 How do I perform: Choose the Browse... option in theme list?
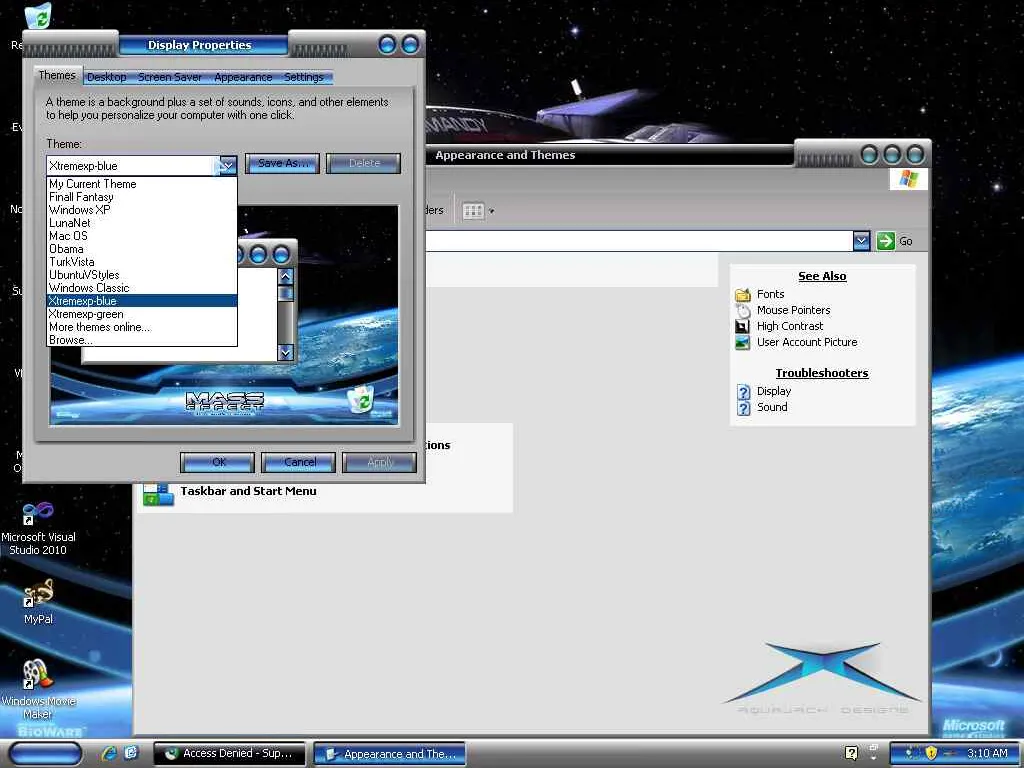pyautogui.click(x=142, y=340)
